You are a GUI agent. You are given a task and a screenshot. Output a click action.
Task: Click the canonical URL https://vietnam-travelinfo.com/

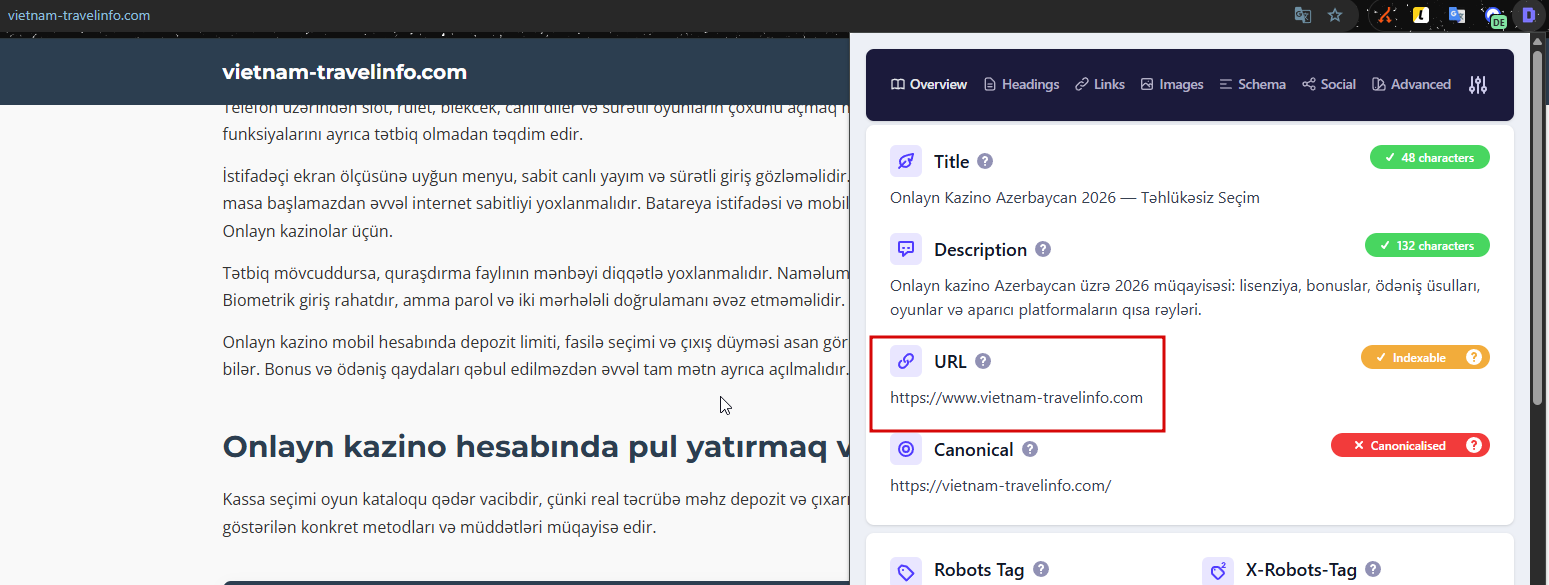click(x=1000, y=485)
